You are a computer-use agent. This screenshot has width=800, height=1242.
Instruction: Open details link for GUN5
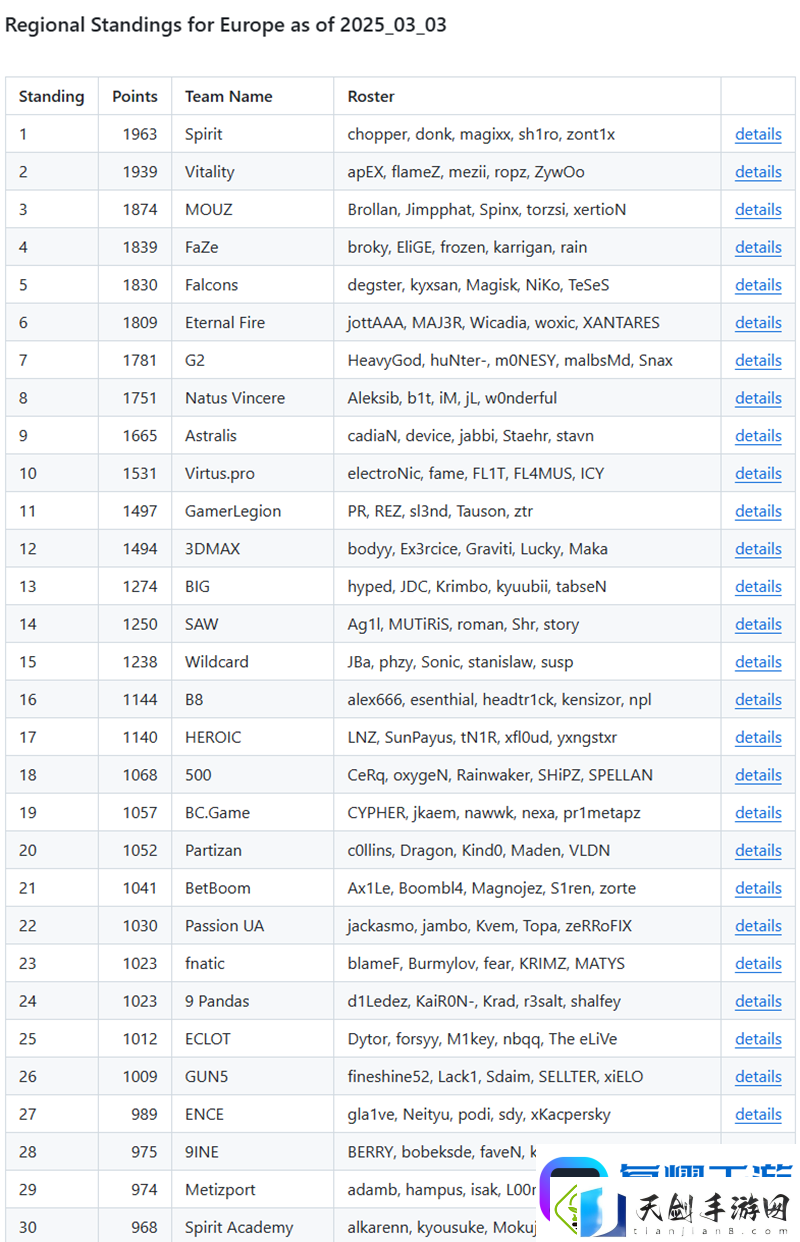coord(758,1077)
